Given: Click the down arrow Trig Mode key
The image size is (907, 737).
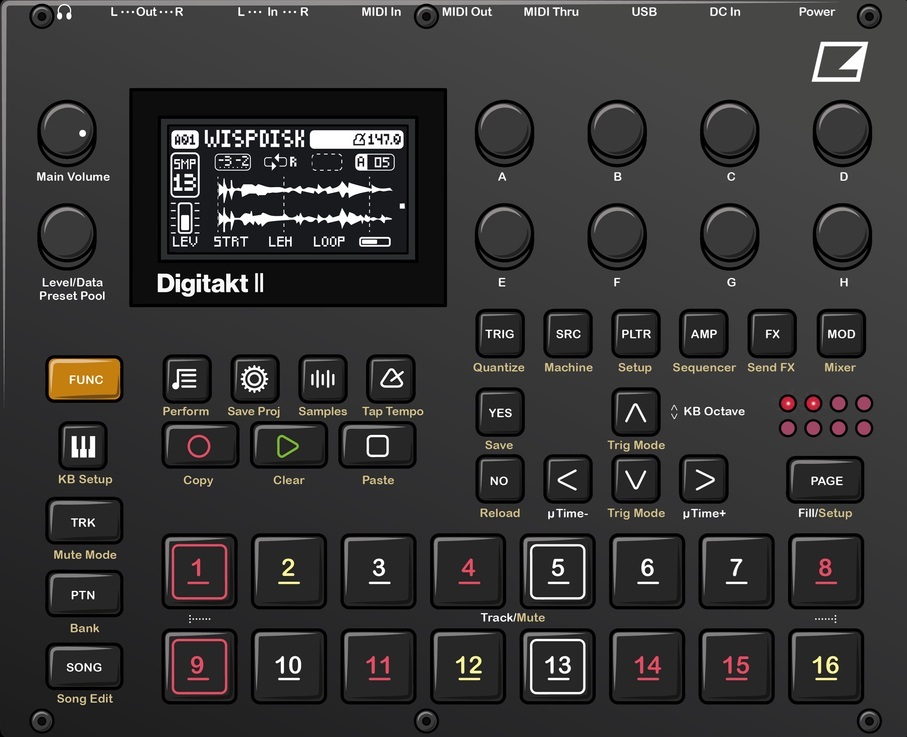Looking at the screenshot, I should click(x=635, y=480).
